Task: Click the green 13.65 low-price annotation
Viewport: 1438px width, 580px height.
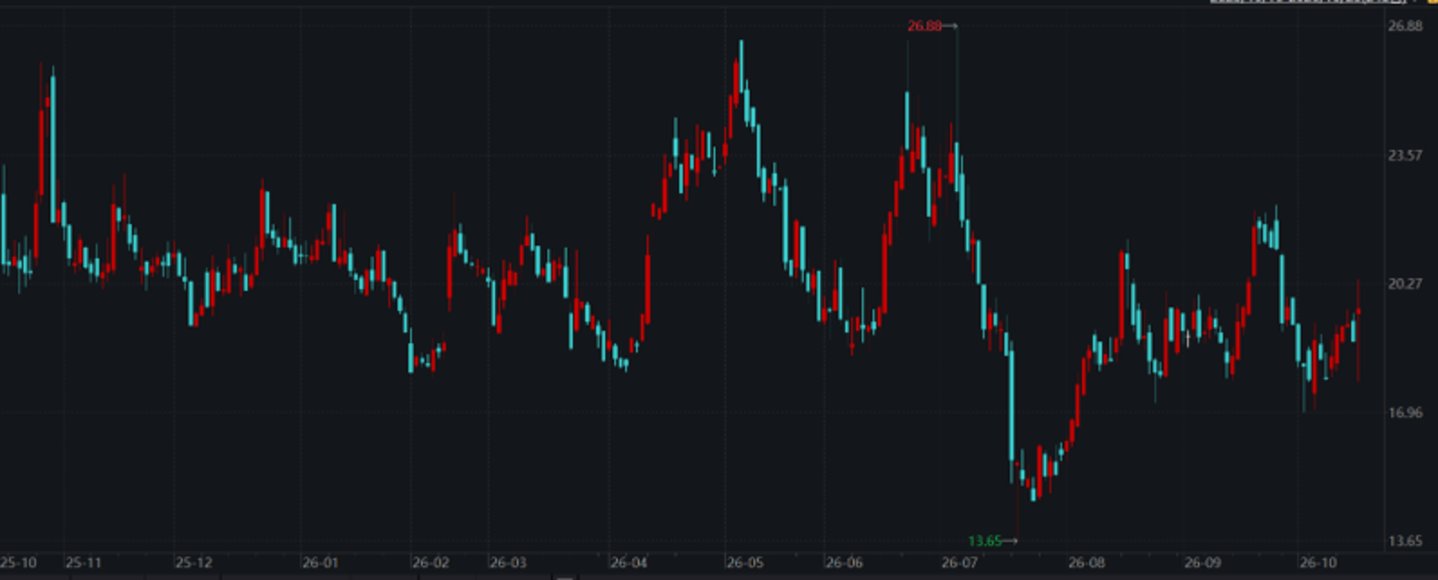Action: tap(984, 541)
